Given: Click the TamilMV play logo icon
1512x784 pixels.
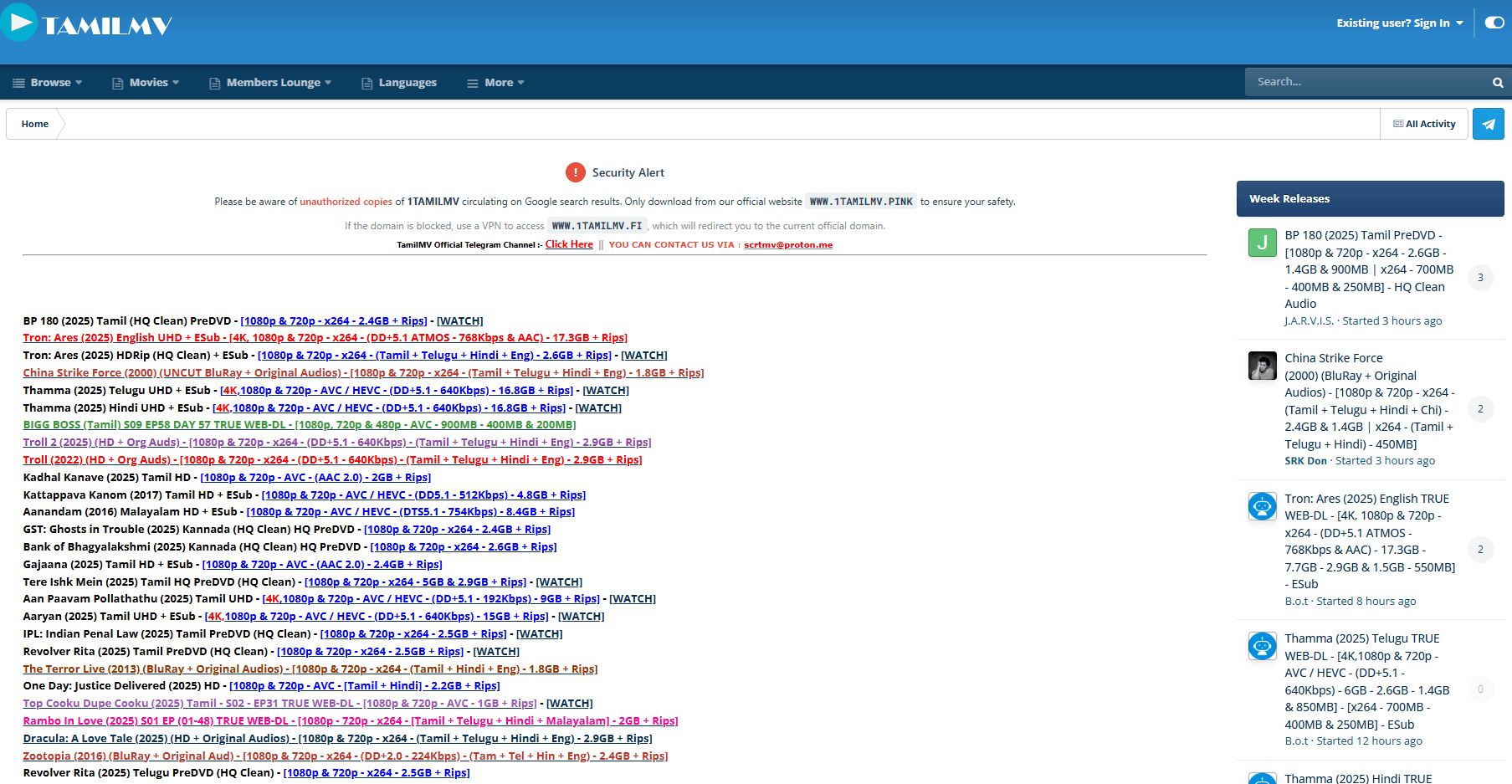Looking at the screenshot, I should coord(18,23).
